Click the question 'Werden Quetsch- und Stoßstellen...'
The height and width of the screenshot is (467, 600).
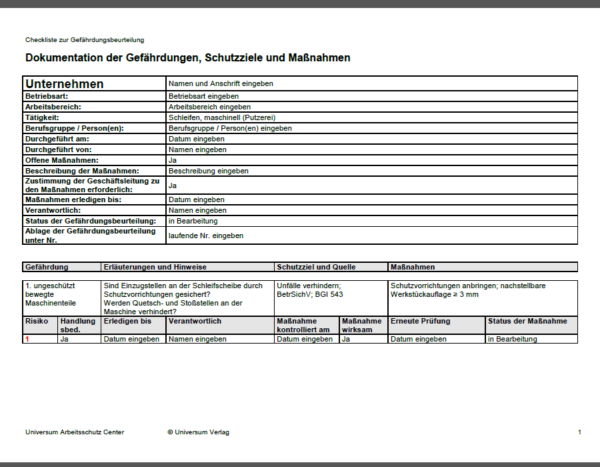[173, 307]
